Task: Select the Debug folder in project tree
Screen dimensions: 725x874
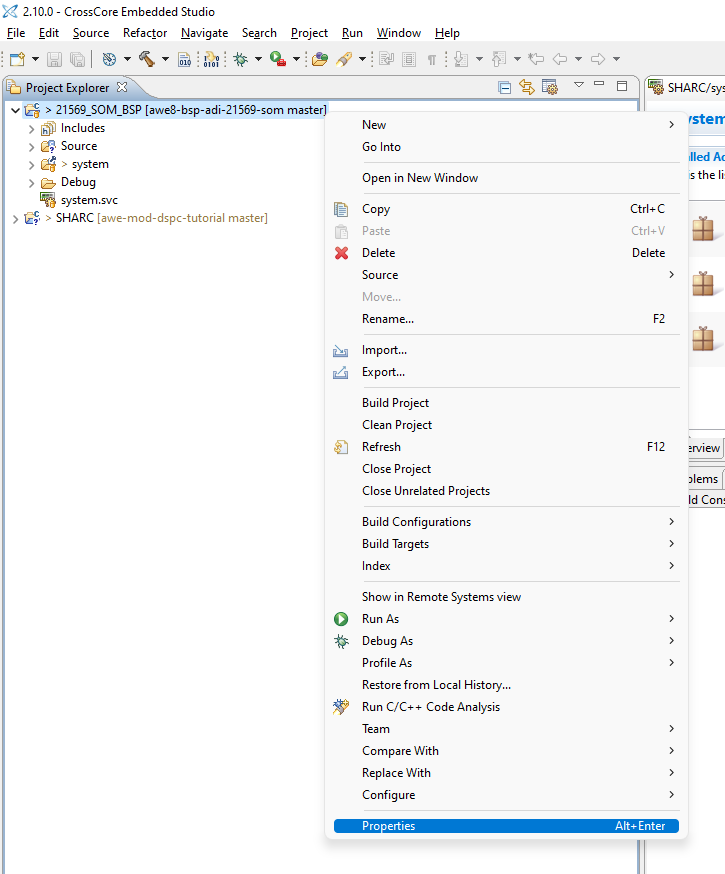Action: pos(77,182)
